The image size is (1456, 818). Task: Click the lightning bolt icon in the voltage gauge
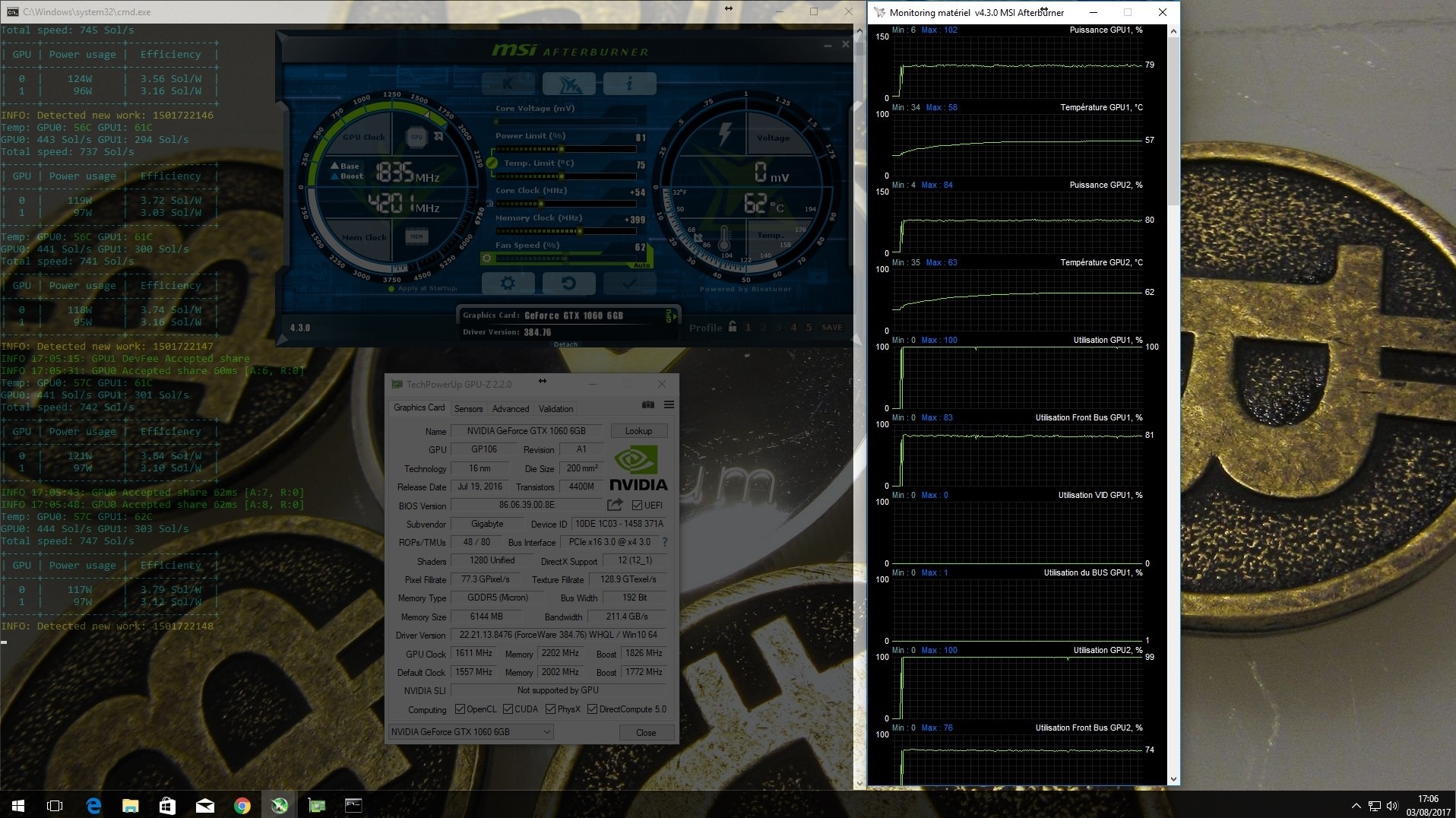(724, 134)
